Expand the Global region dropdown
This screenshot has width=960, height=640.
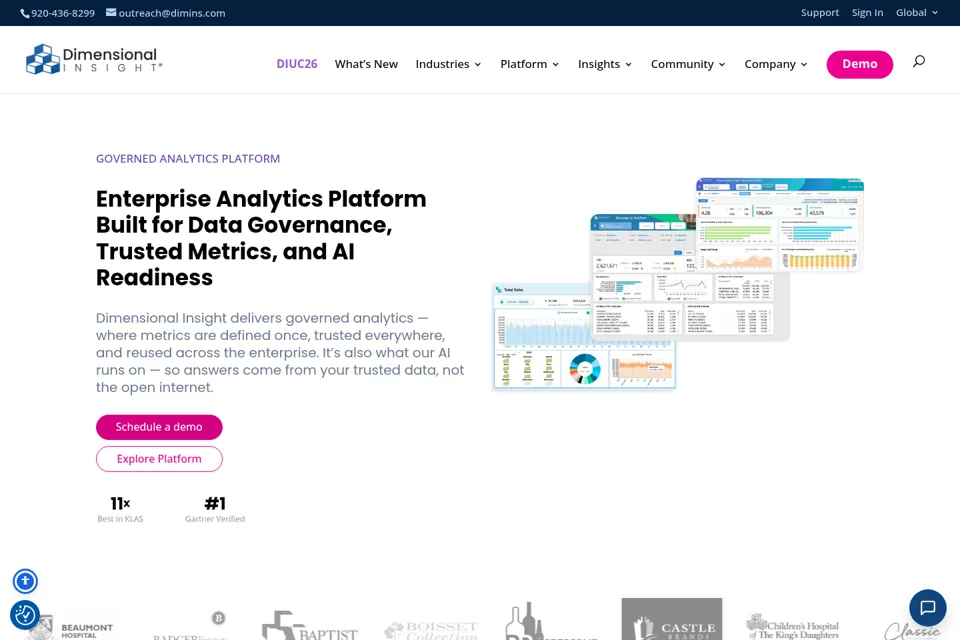point(917,12)
